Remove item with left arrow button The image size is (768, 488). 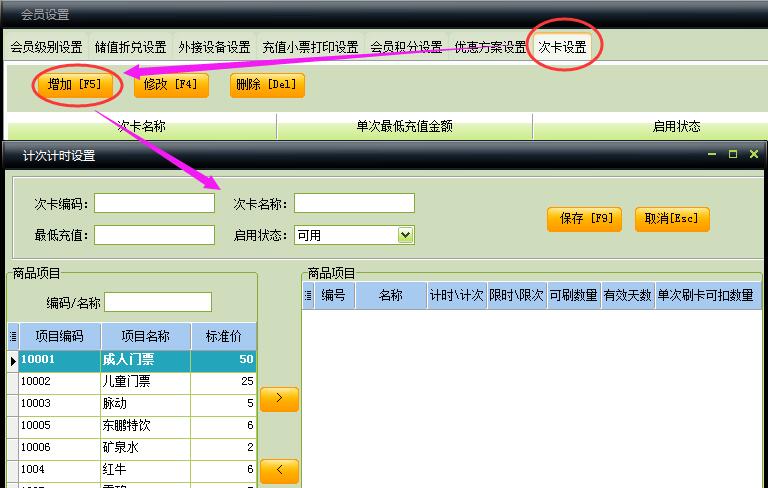pos(279,471)
